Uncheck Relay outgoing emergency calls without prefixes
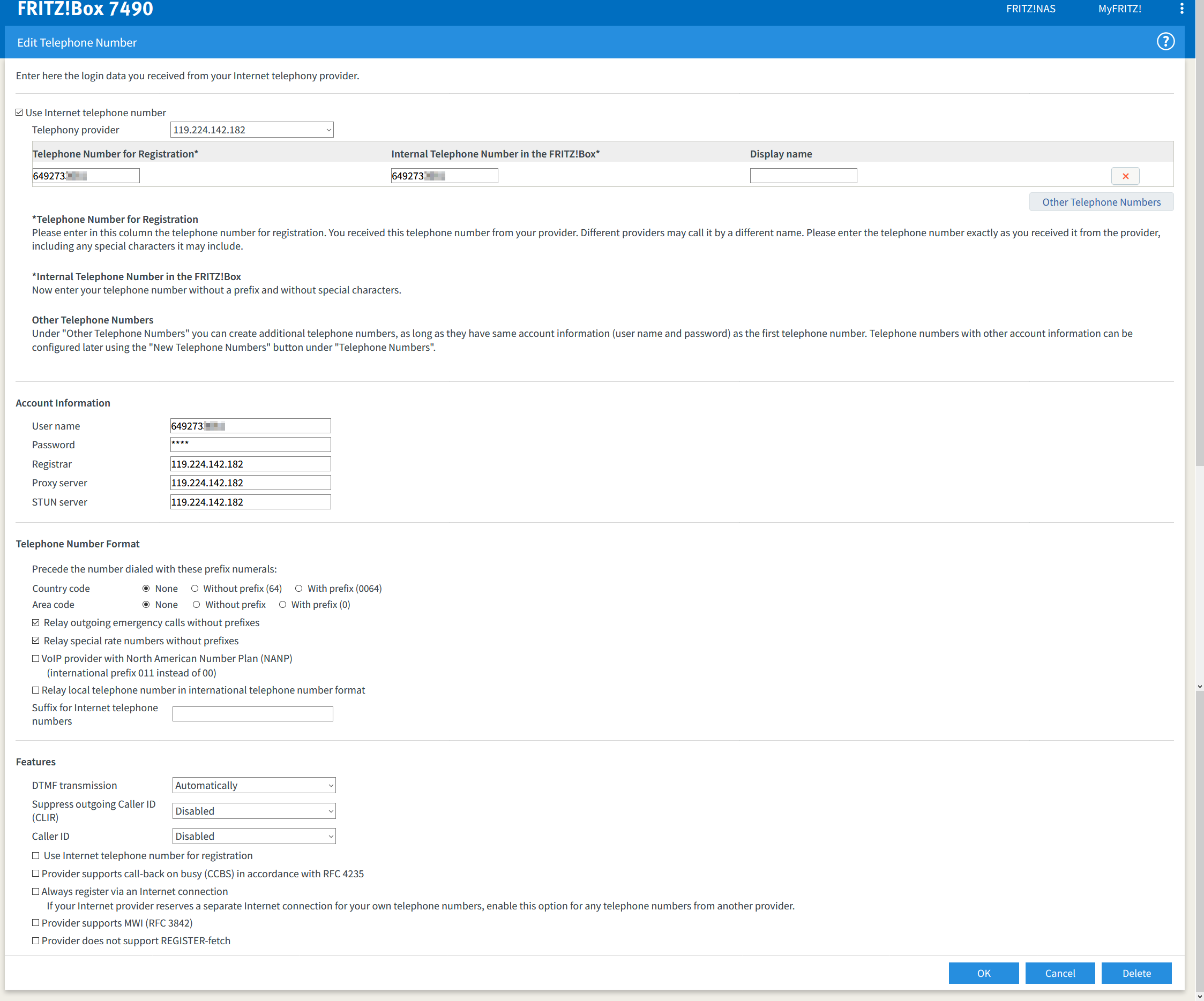1204x1001 pixels. click(x=36, y=623)
